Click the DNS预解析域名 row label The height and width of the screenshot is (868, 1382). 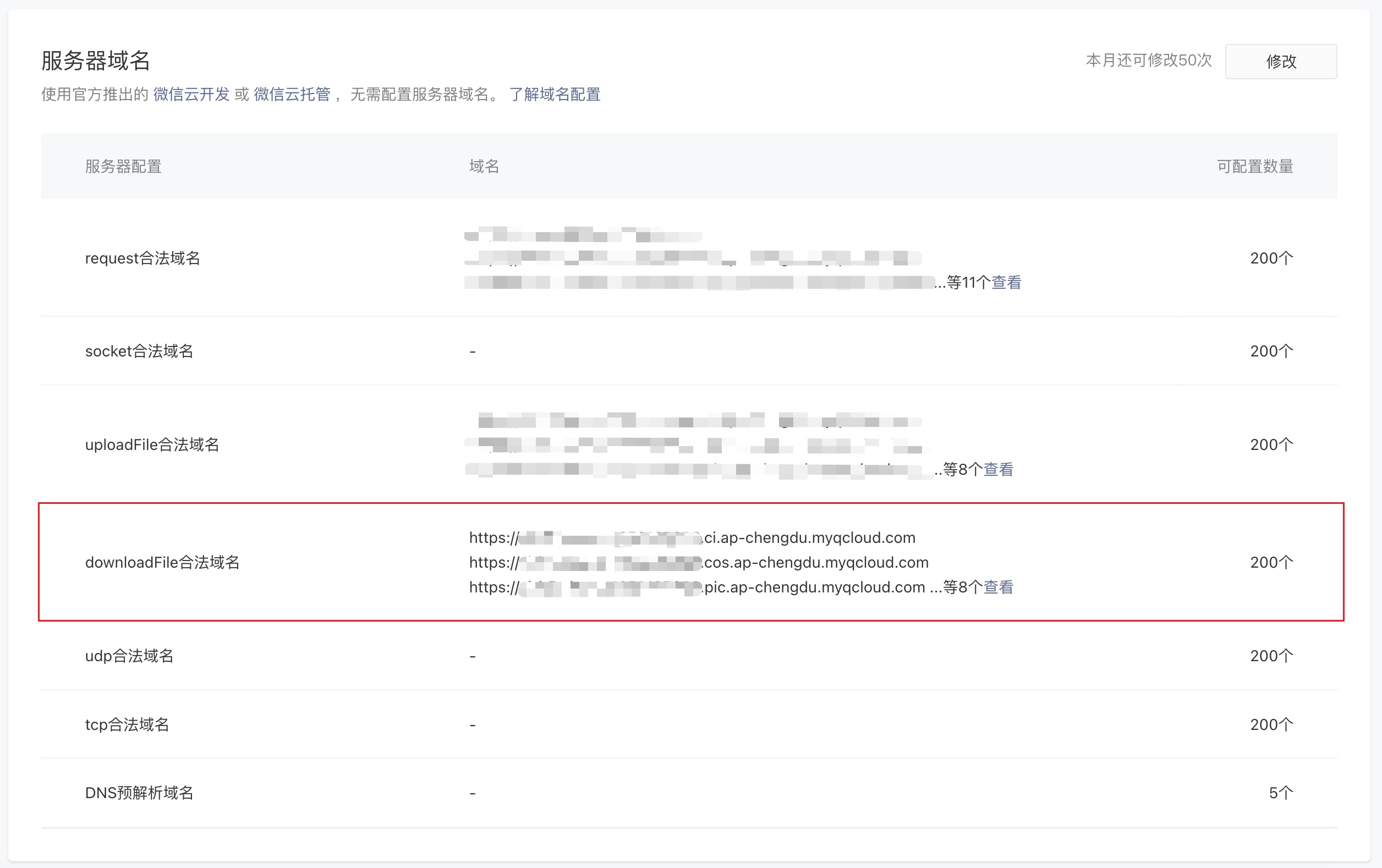point(139,793)
